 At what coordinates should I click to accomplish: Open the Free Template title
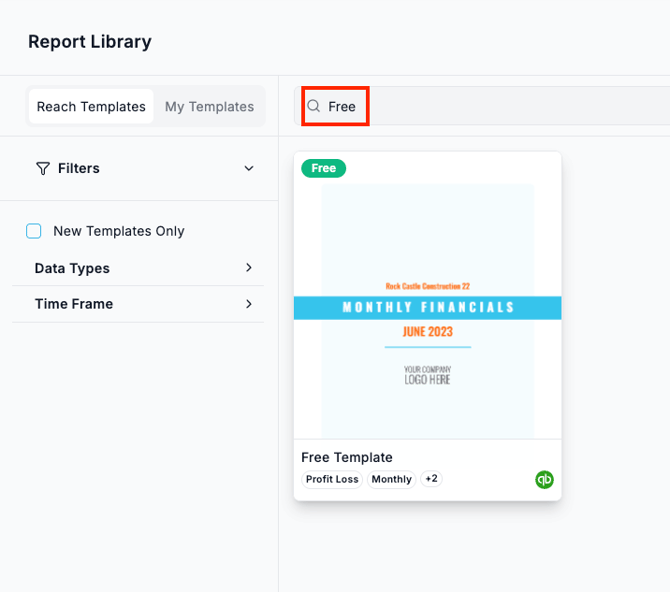tap(347, 457)
